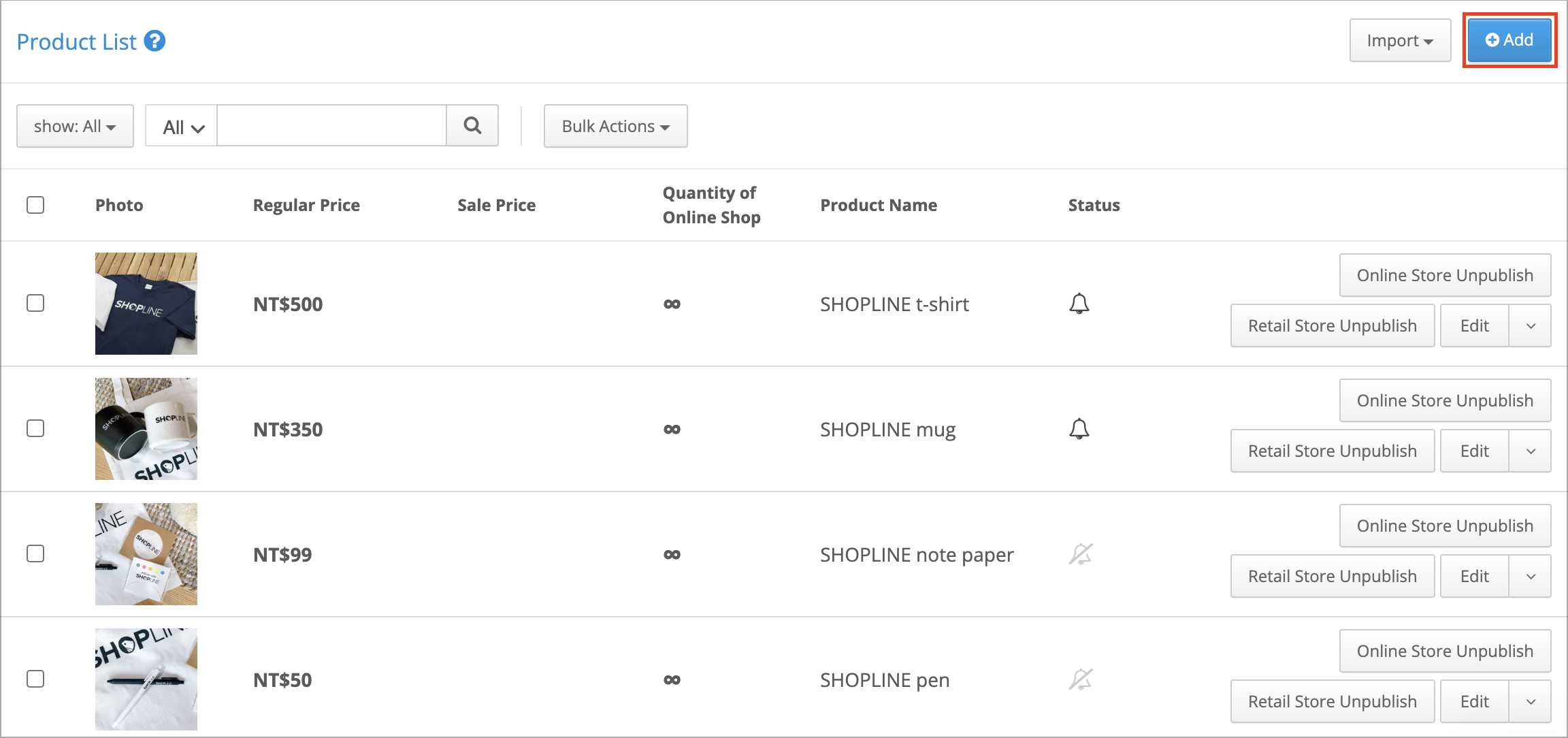1568x738 pixels.
Task: Expand the arrow beside Edit for SHOPLINE t-shirt
Action: [x=1531, y=325]
